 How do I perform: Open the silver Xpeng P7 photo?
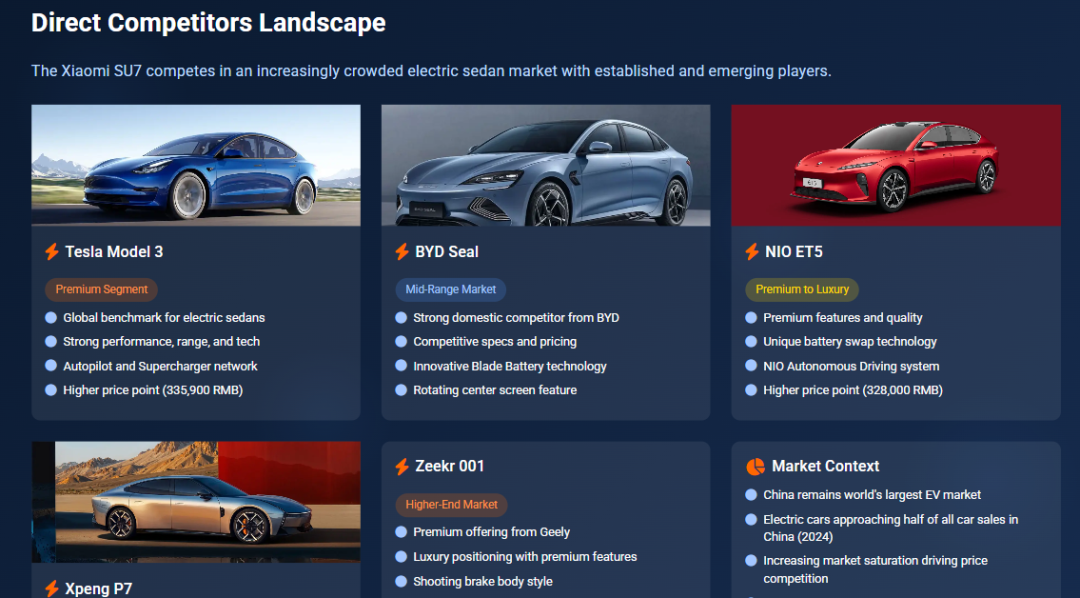tap(196, 502)
